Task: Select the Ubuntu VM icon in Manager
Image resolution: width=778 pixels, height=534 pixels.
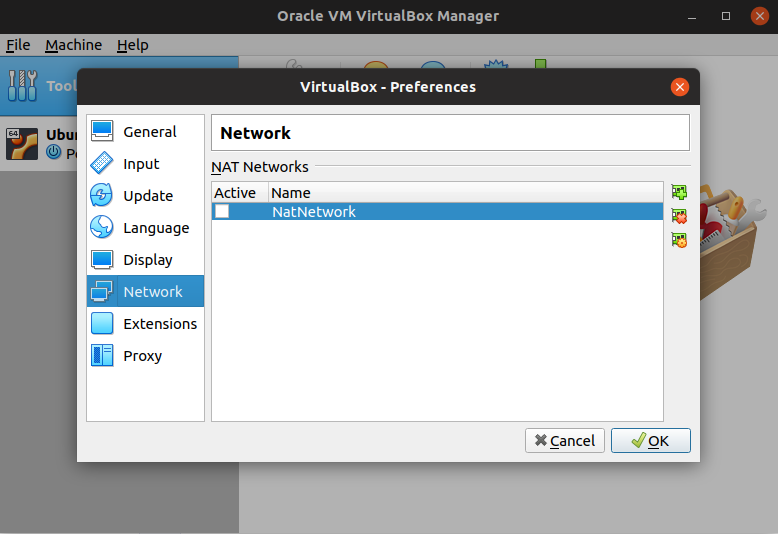Action: tap(22, 144)
